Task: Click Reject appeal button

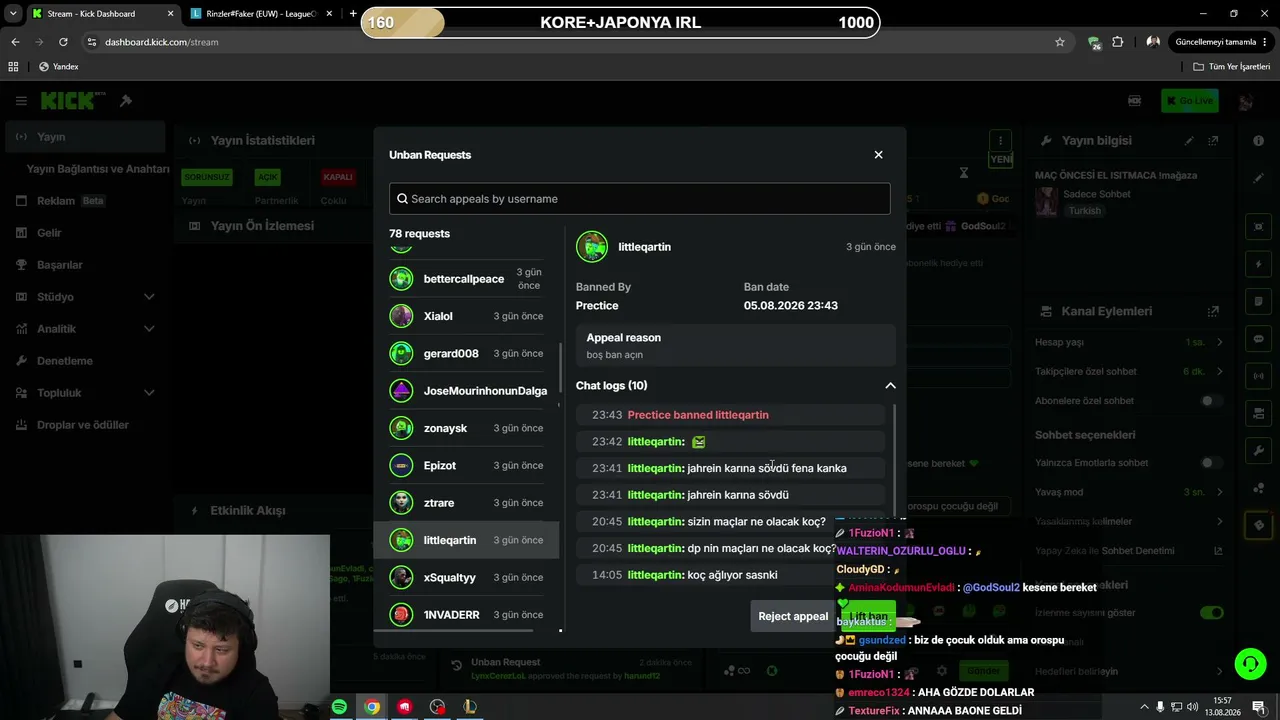Action: point(793,616)
